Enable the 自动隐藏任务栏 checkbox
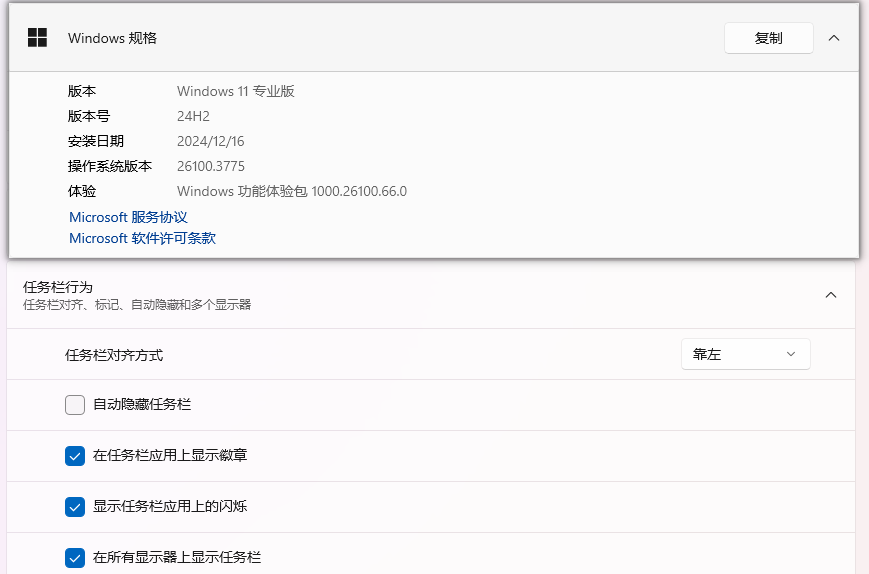This screenshot has height=574, width=869. (x=75, y=405)
